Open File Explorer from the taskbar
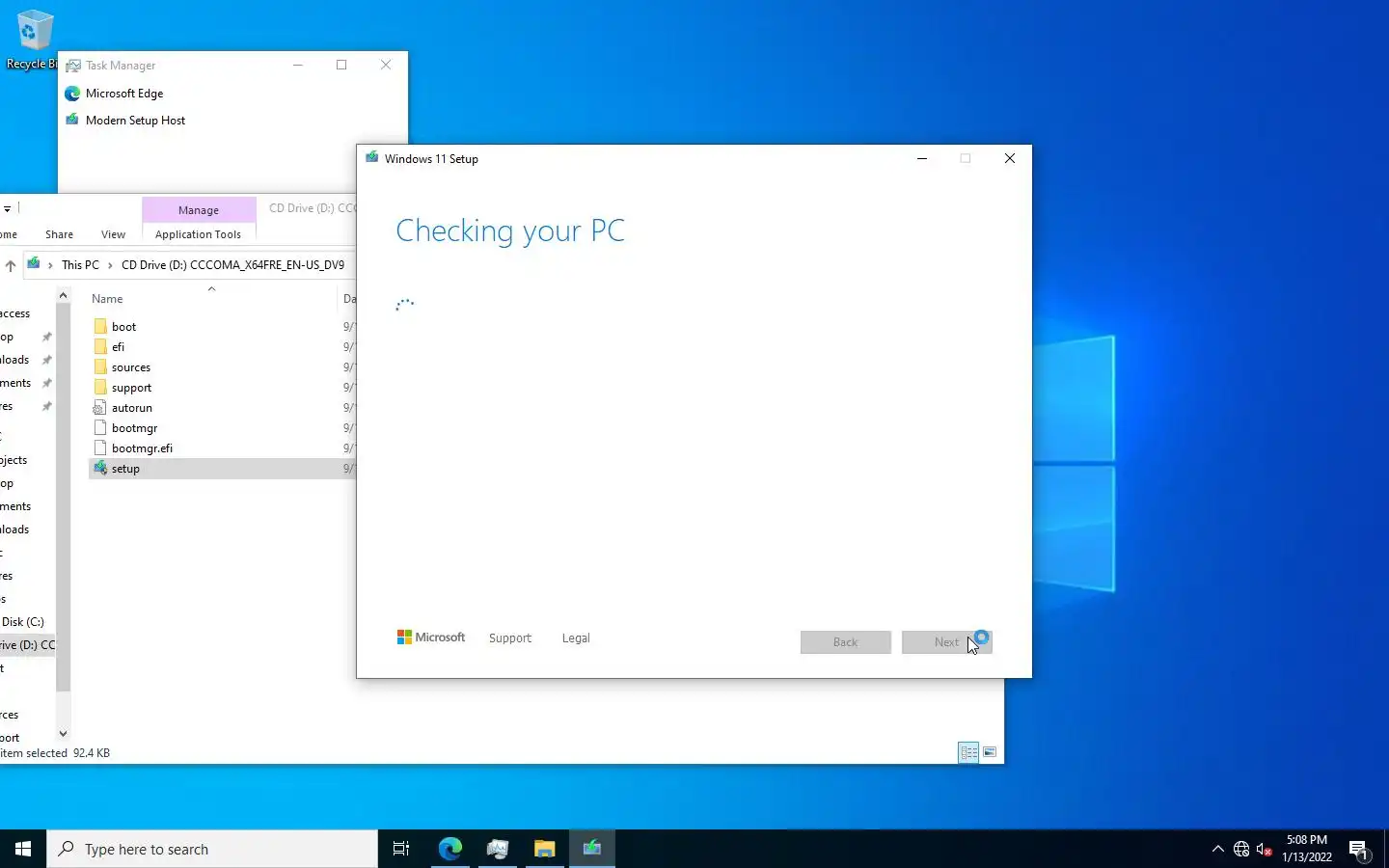This screenshot has width=1389, height=868. point(545,849)
